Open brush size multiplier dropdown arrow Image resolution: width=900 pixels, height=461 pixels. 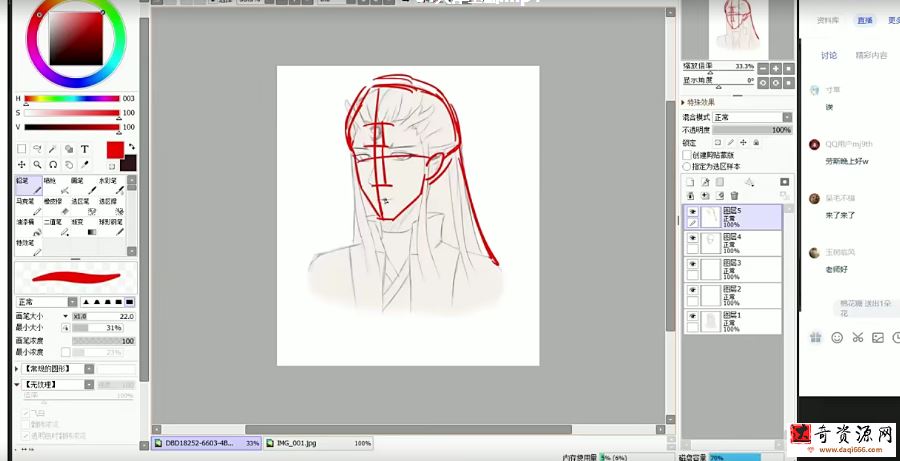coord(66,316)
